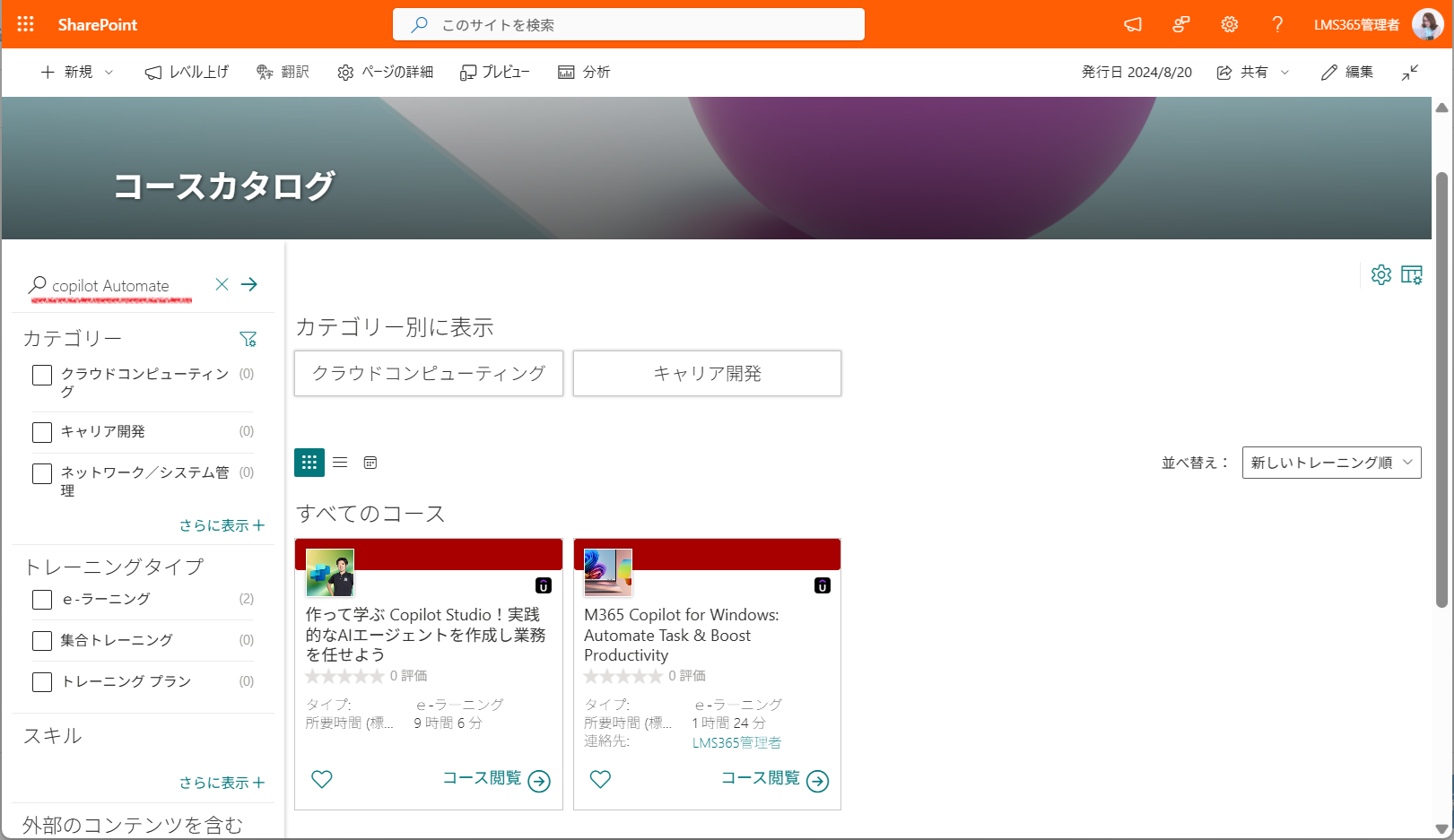The height and width of the screenshot is (840, 1454).
Task: Open ページの詳細 in the command bar
Action: click(x=385, y=72)
